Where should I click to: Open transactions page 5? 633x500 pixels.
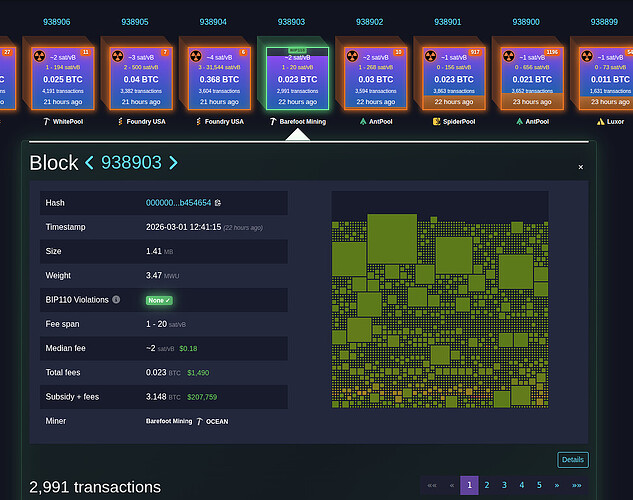tap(540, 485)
